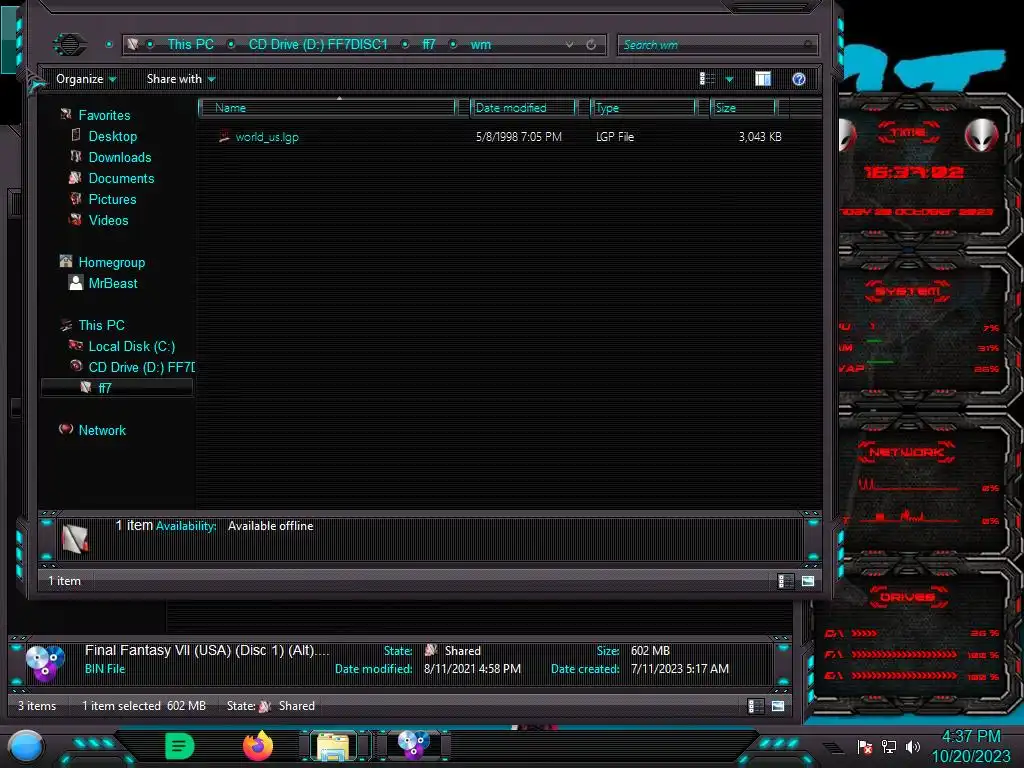Click the LGP File type cell

coord(615,137)
